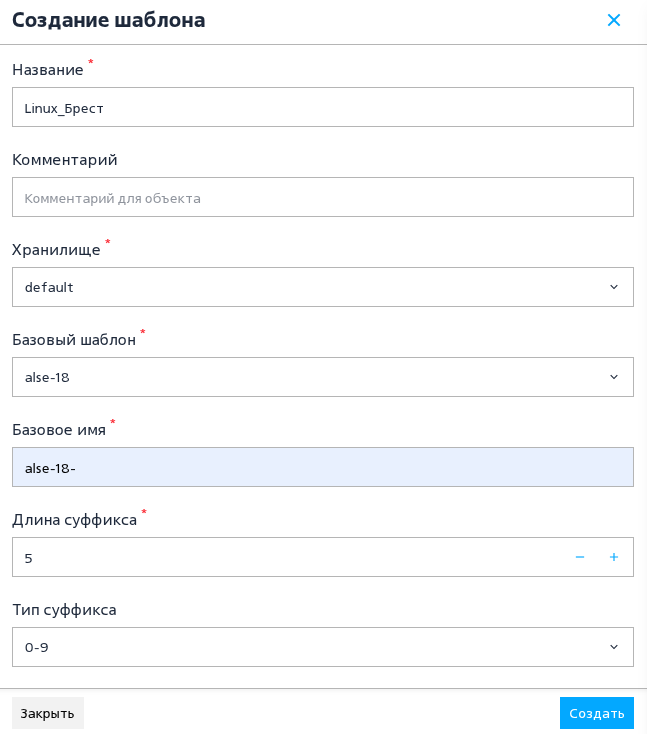Click into the Комментарий для объекта field

323,197
